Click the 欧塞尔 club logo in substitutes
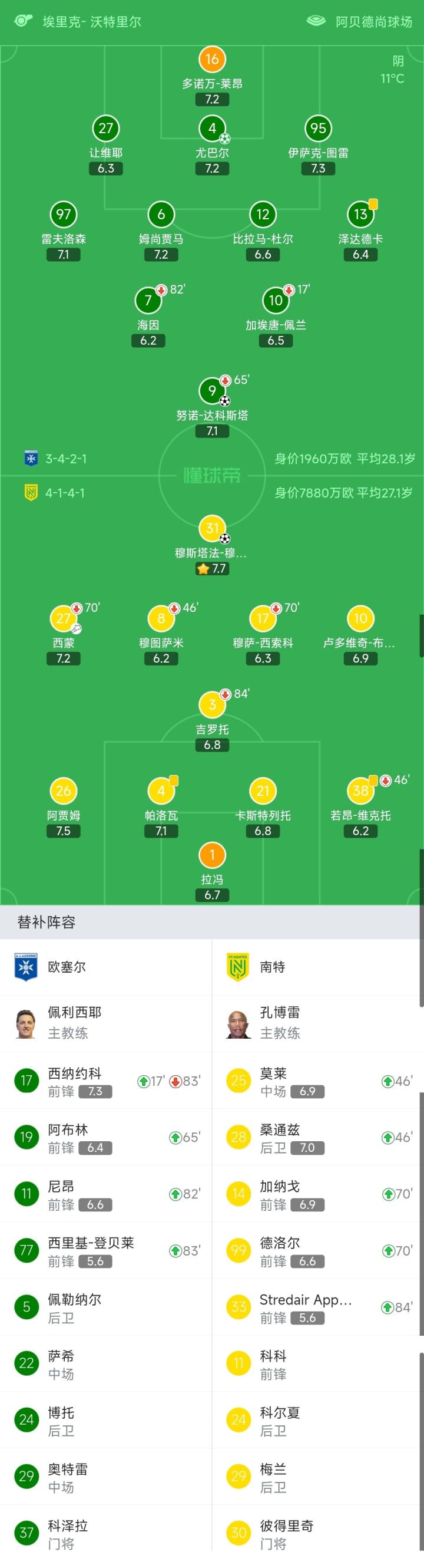This screenshot has width=424, height=1568. coord(25,967)
